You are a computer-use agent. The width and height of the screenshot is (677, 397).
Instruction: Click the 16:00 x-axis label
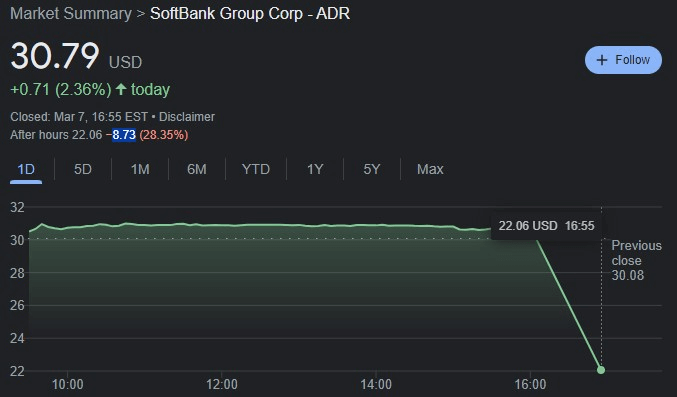(530, 384)
